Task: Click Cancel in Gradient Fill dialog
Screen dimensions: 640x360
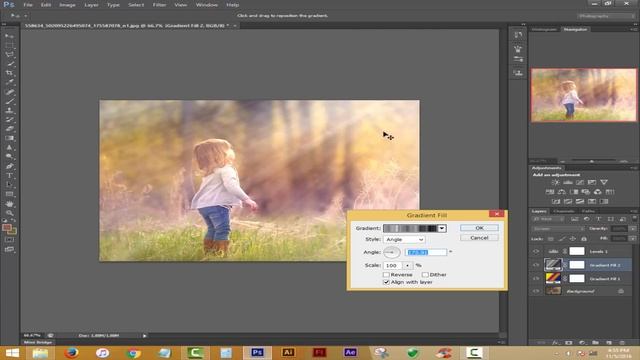Action: [x=479, y=238]
